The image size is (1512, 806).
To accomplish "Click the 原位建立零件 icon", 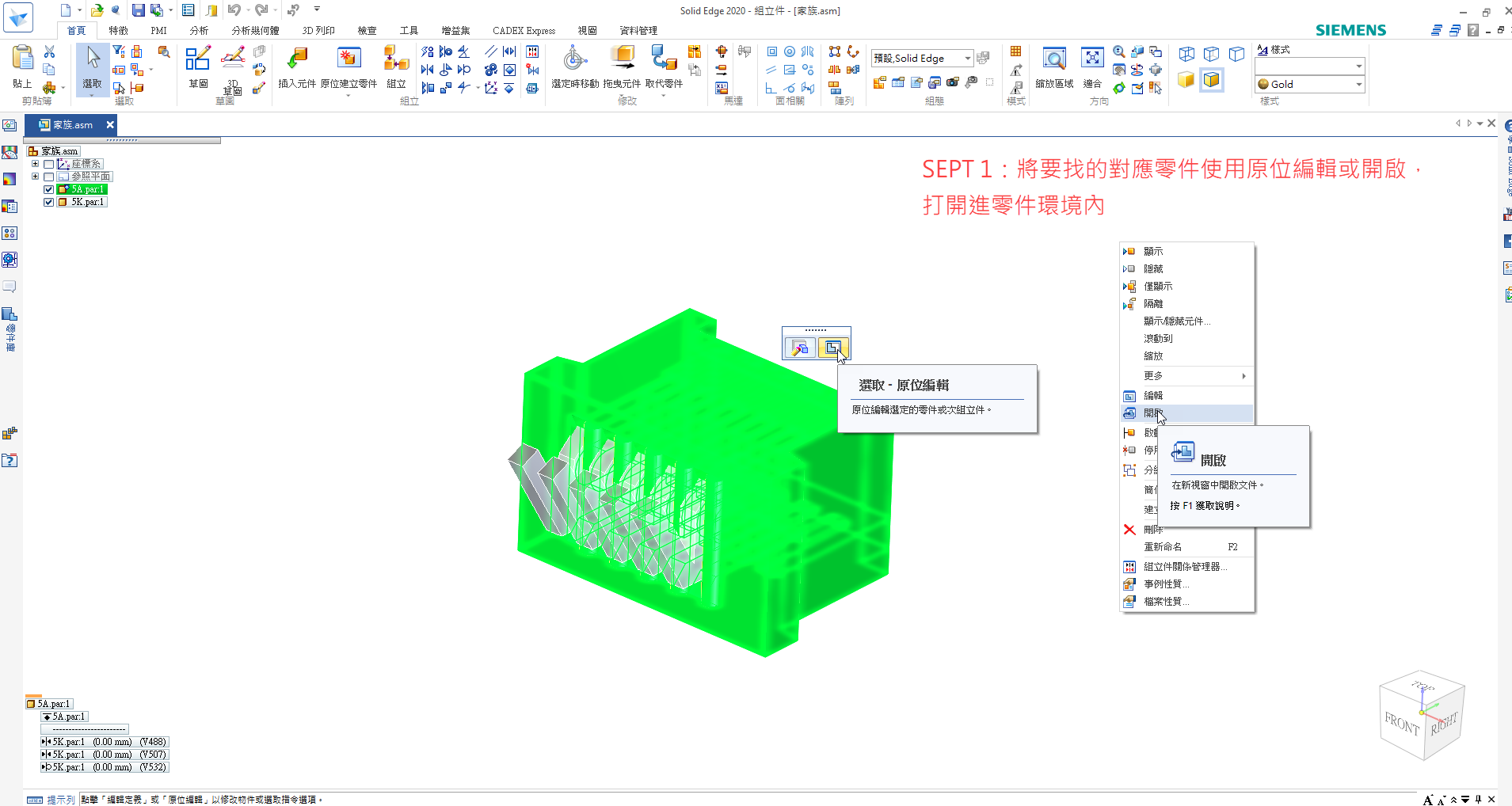I will pos(348,58).
